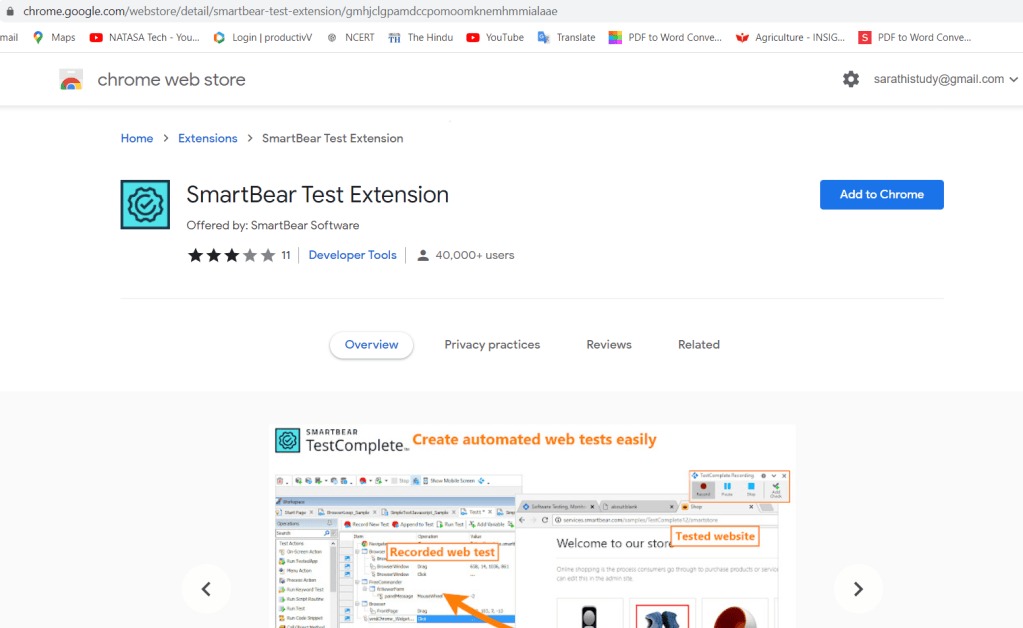1023x628 pixels.
Task: Open the red S PDF to Word bookmark
Action: [x=915, y=37]
